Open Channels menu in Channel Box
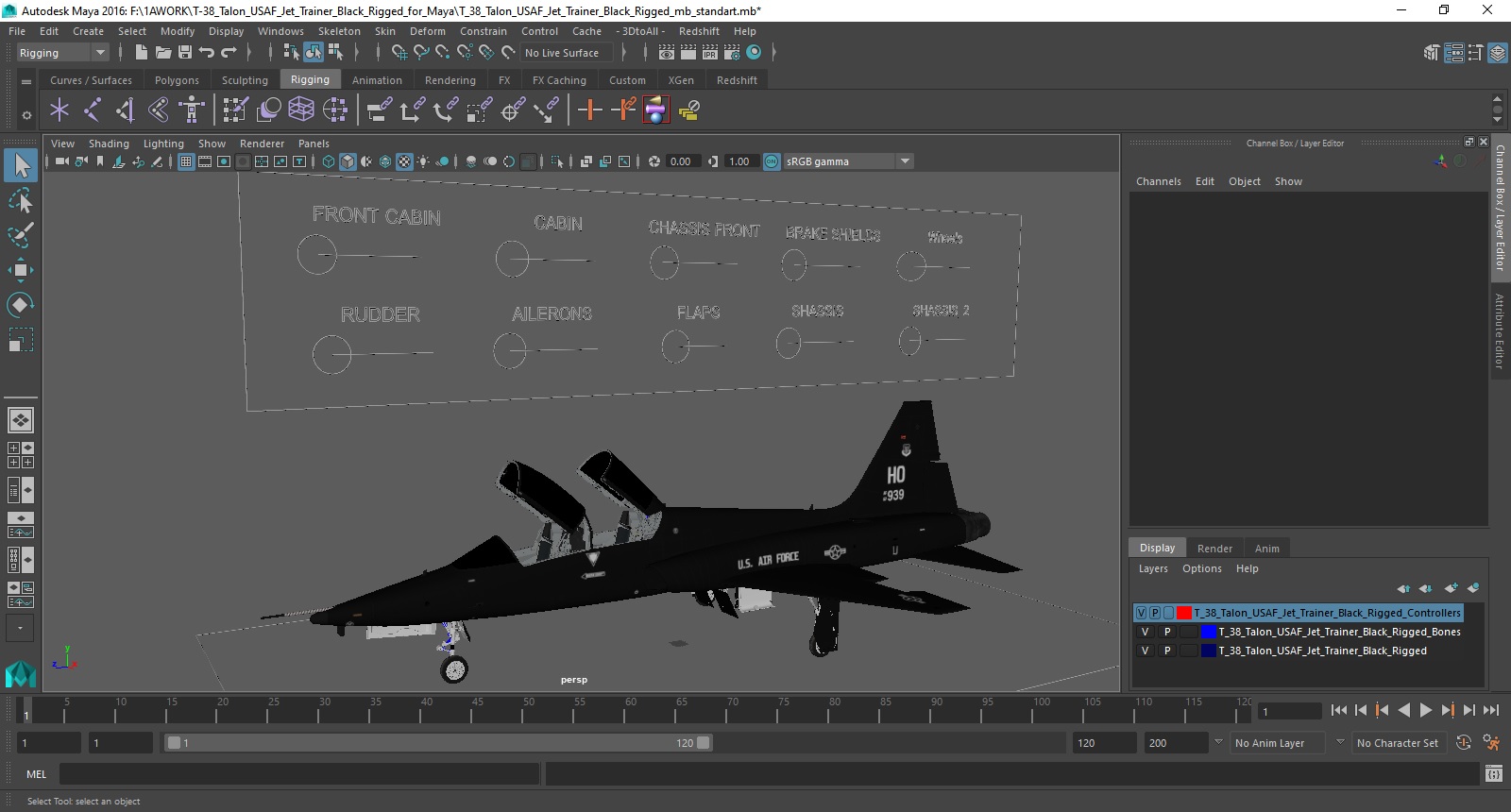1511x812 pixels. pyautogui.click(x=1158, y=181)
